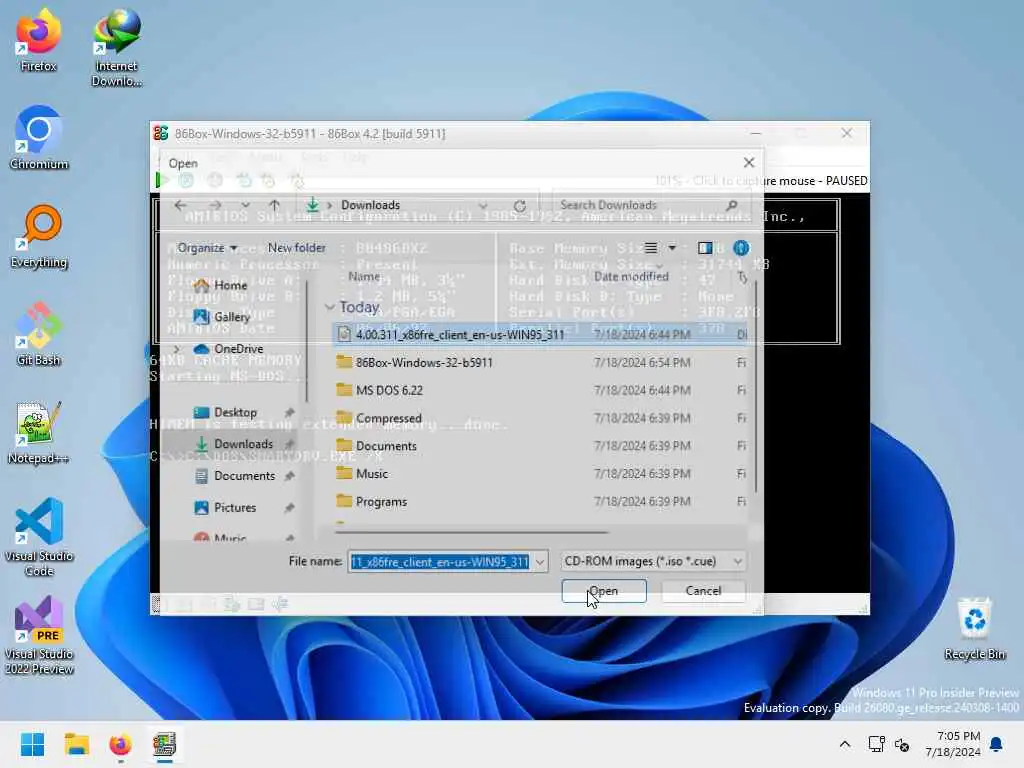Click the file list vertical scrollbar
The height and width of the screenshot is (768, 1024).
pyautogui.click(x=756, y=385)
